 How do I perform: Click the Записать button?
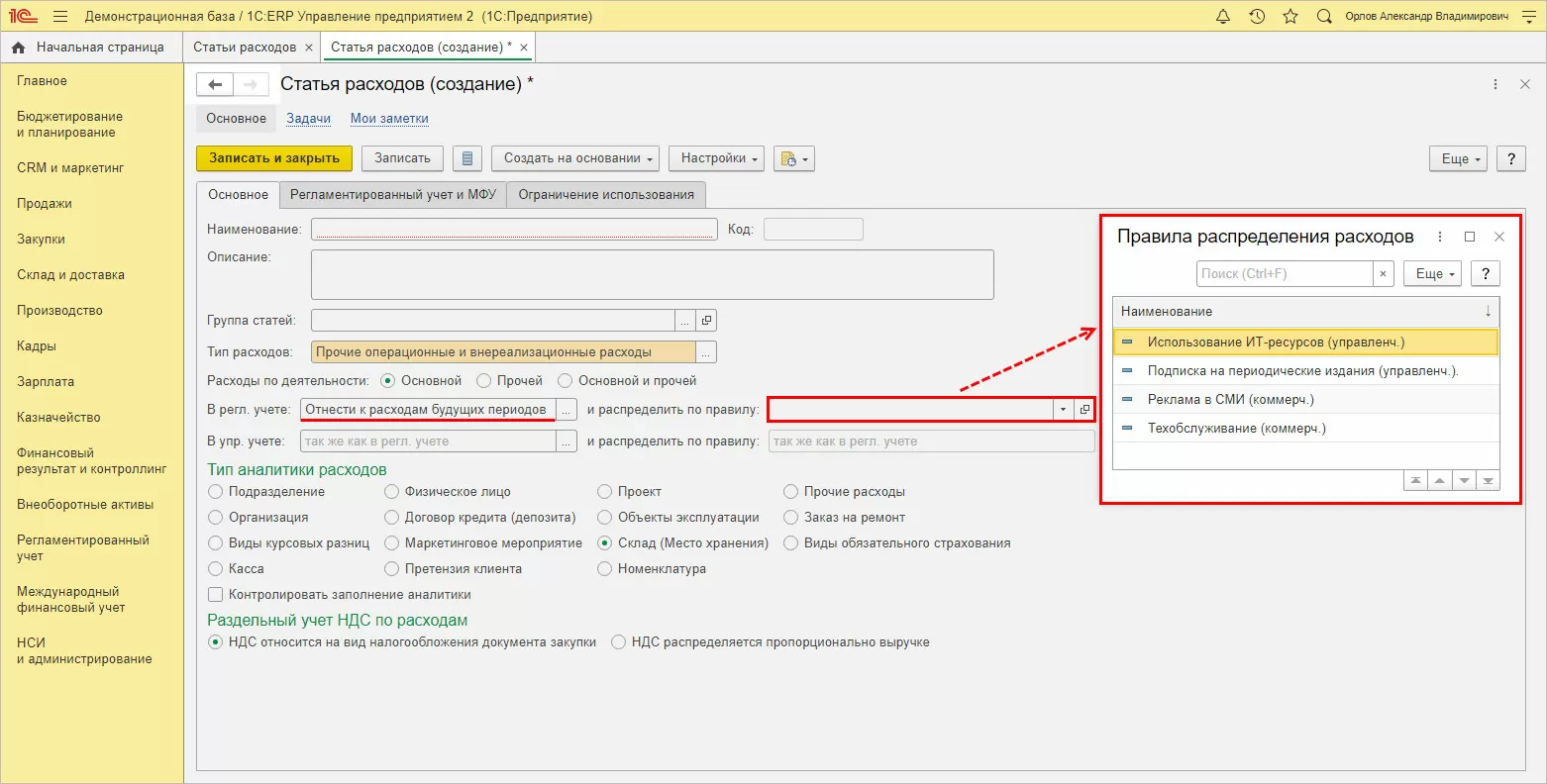402,158
